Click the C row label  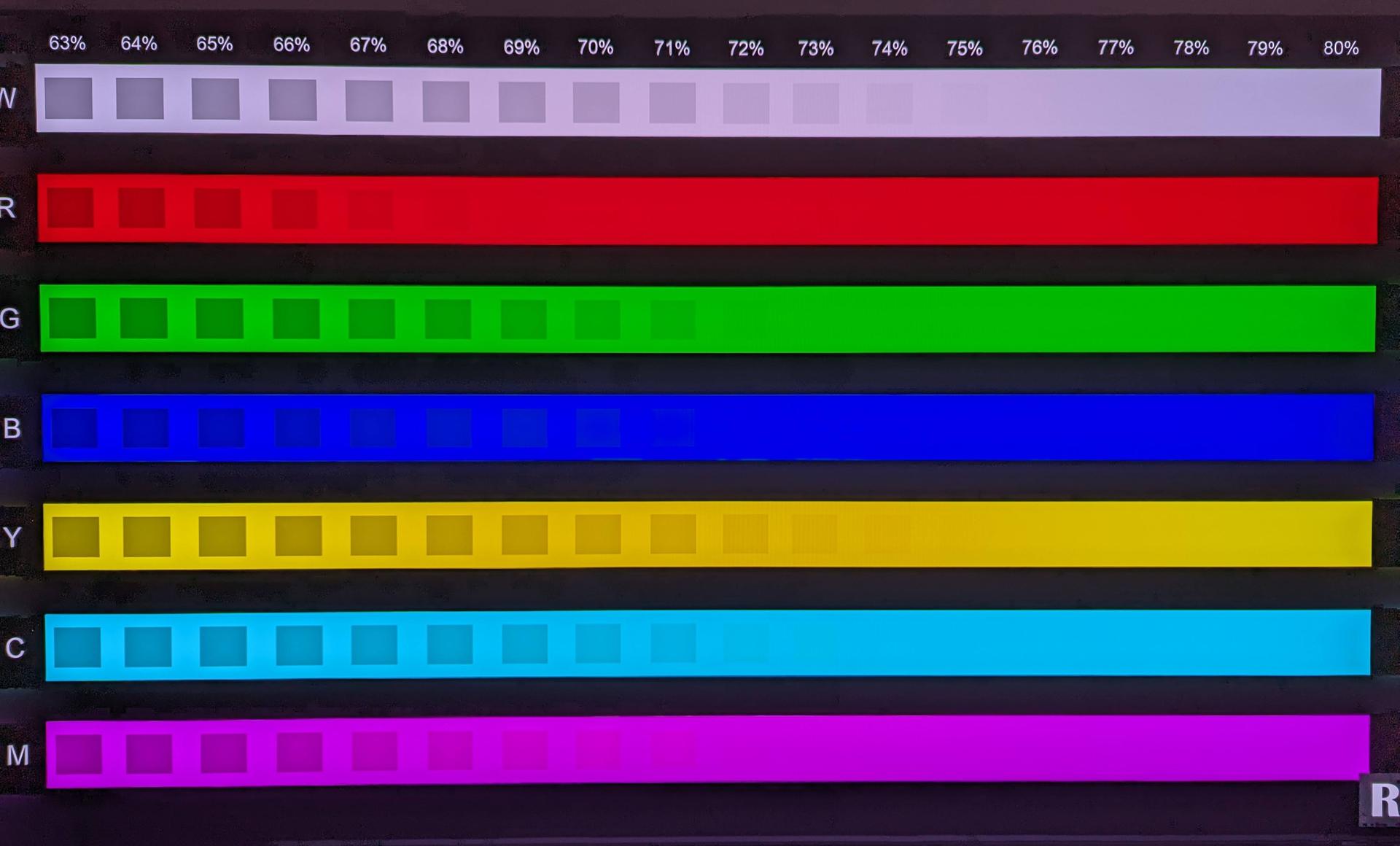click(15, 648)
